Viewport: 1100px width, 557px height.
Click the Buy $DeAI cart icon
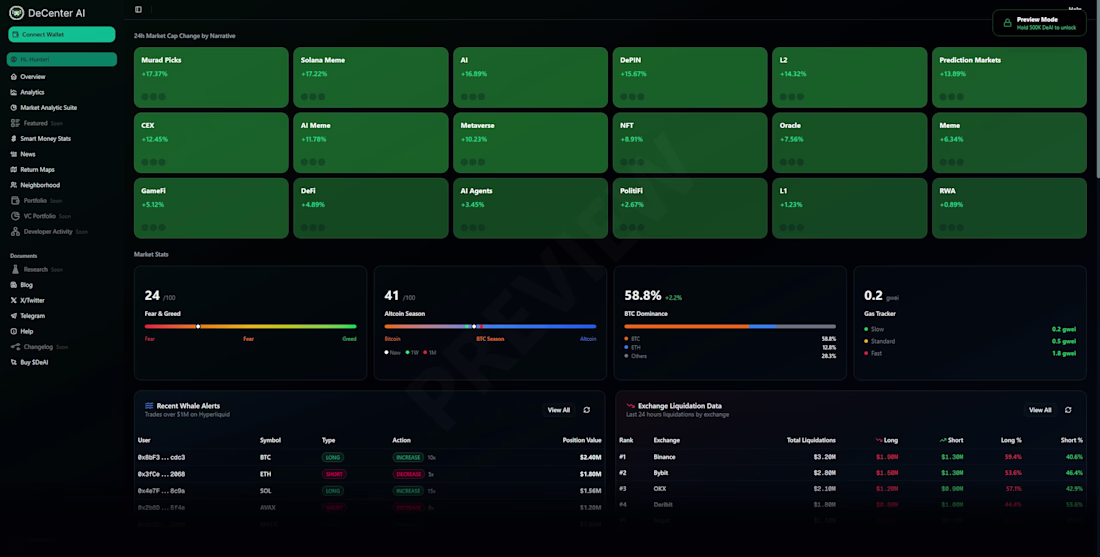(x=13, y=362)
